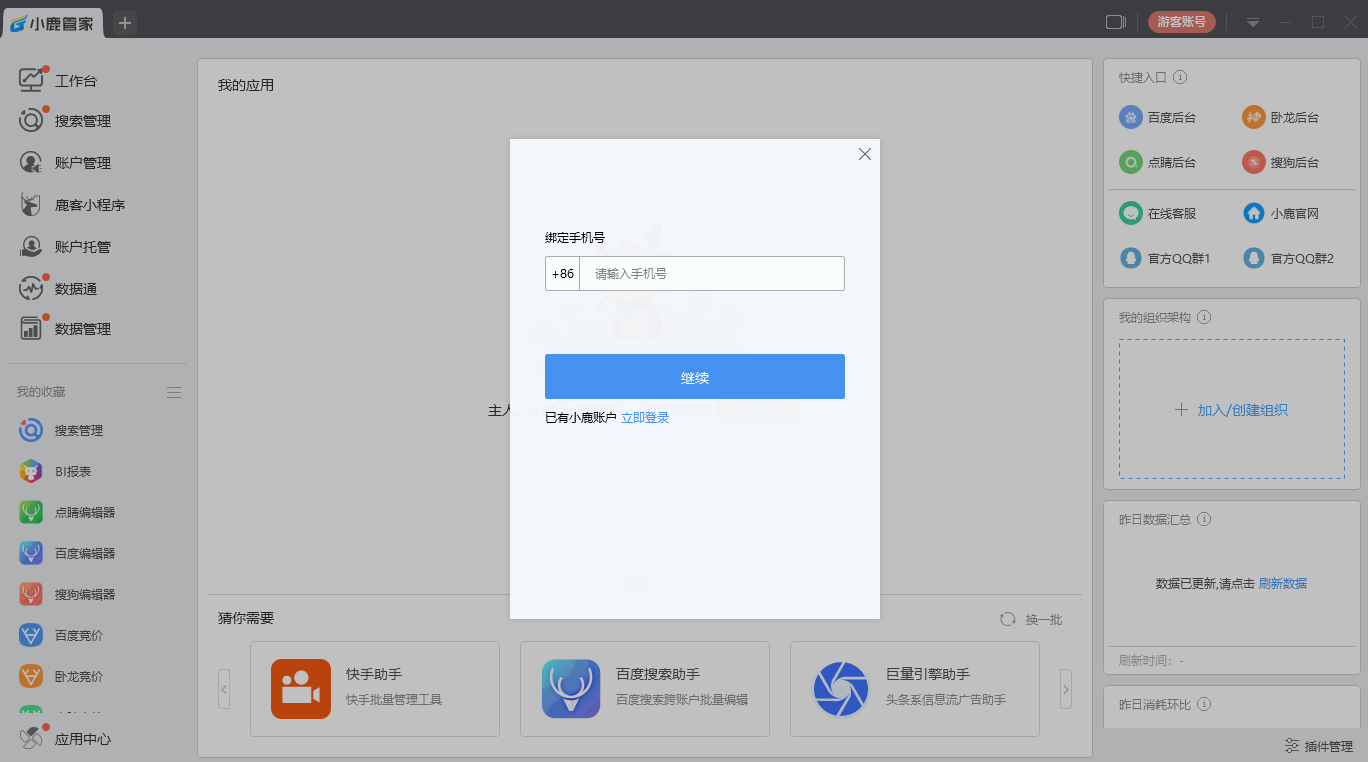The width and height of the screenshot is (1368, 762).
Task: Open 百度编辑器 from the favorites list
Action: (68, 553)
